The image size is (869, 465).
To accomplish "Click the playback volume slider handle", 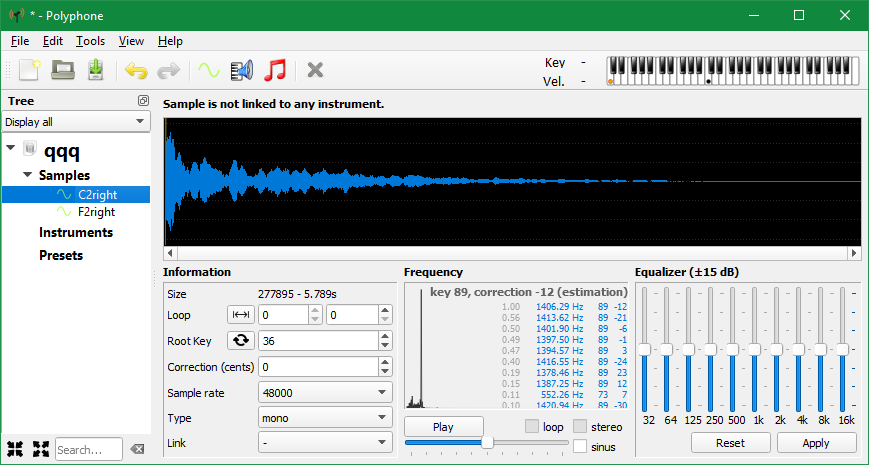I will coord(487,442).
